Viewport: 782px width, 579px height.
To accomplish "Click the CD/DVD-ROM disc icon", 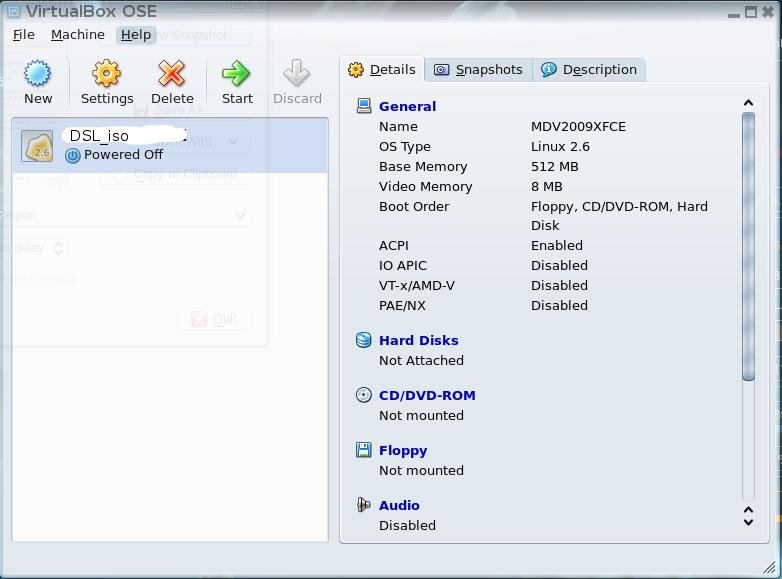I will [x=364, y=395].
